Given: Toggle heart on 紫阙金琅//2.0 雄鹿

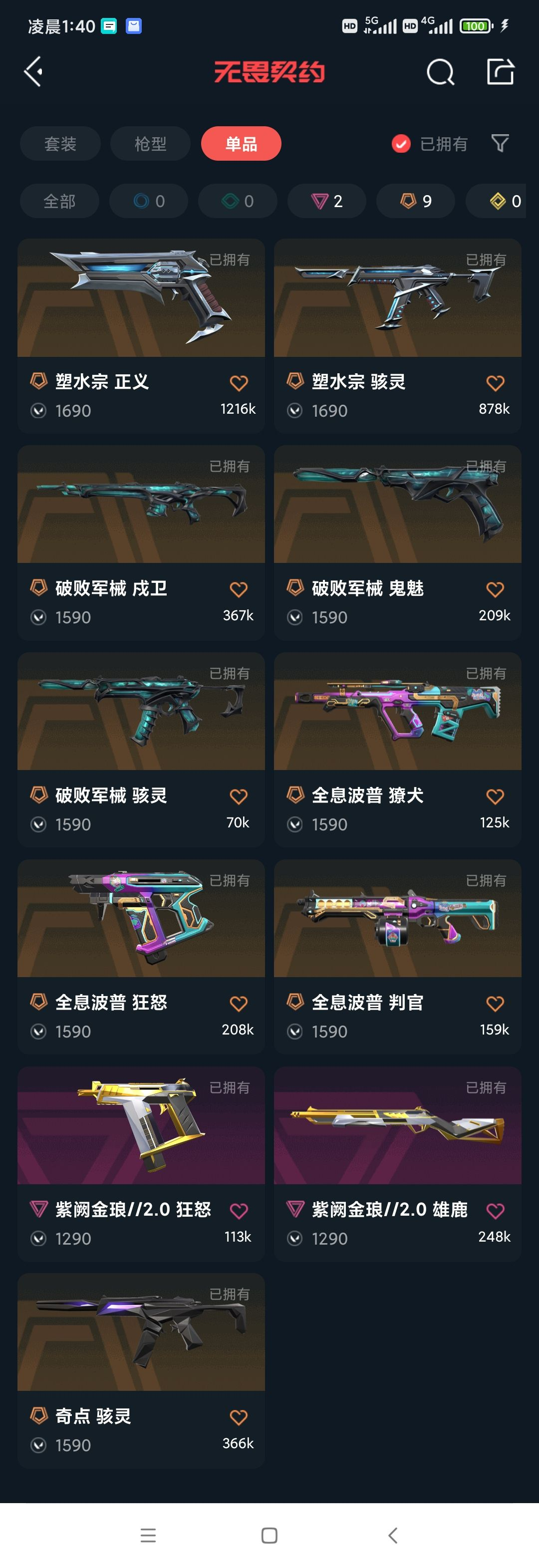Looking at the screenshot, I should point(495,1211).
